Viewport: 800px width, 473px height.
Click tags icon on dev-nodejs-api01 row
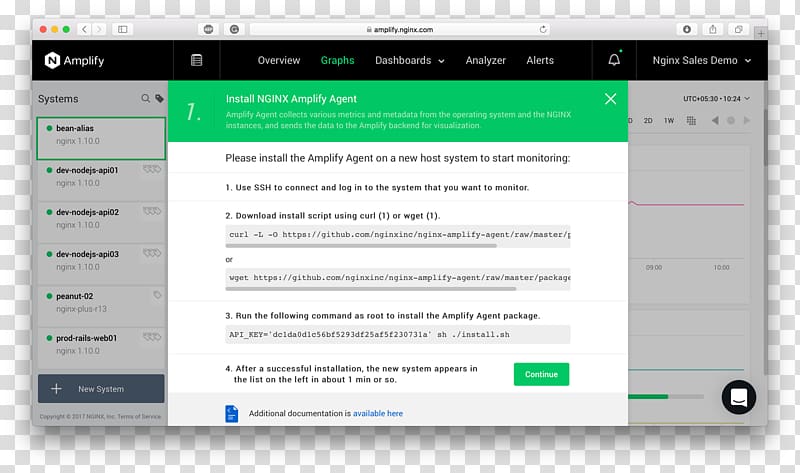(x=152, y=169)
